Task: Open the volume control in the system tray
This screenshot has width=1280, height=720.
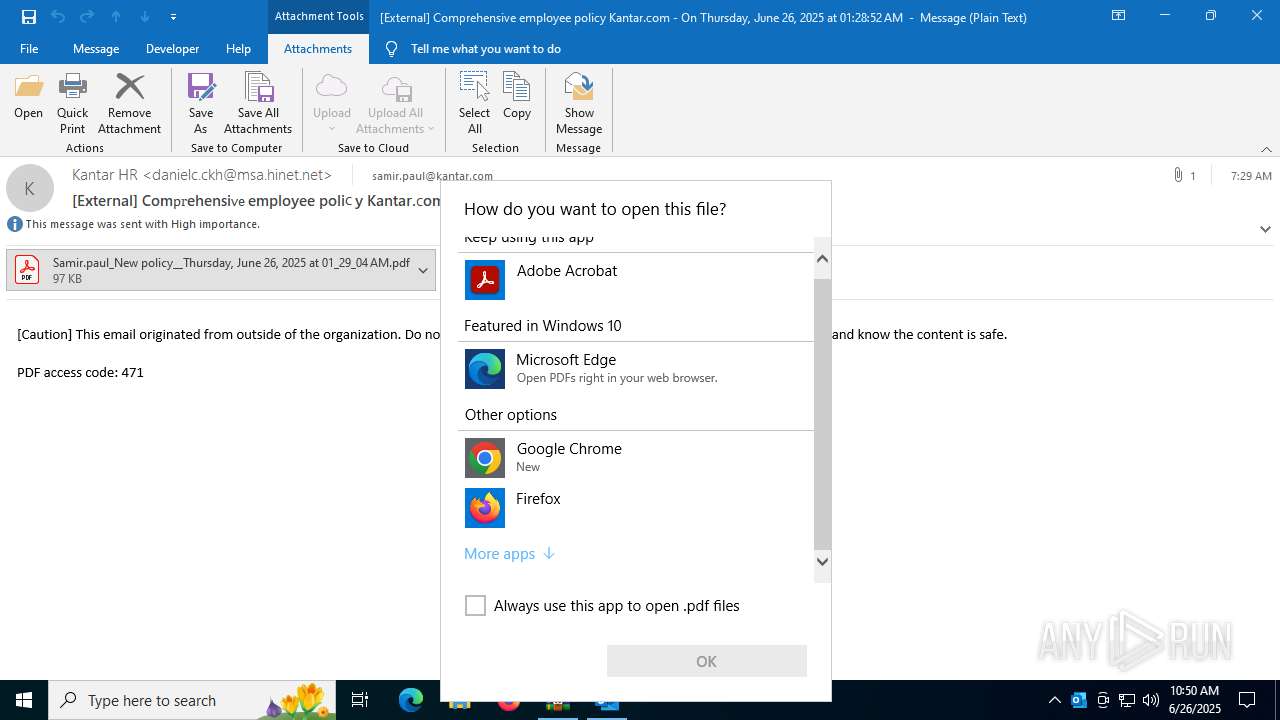Action: pos(1151,700)
